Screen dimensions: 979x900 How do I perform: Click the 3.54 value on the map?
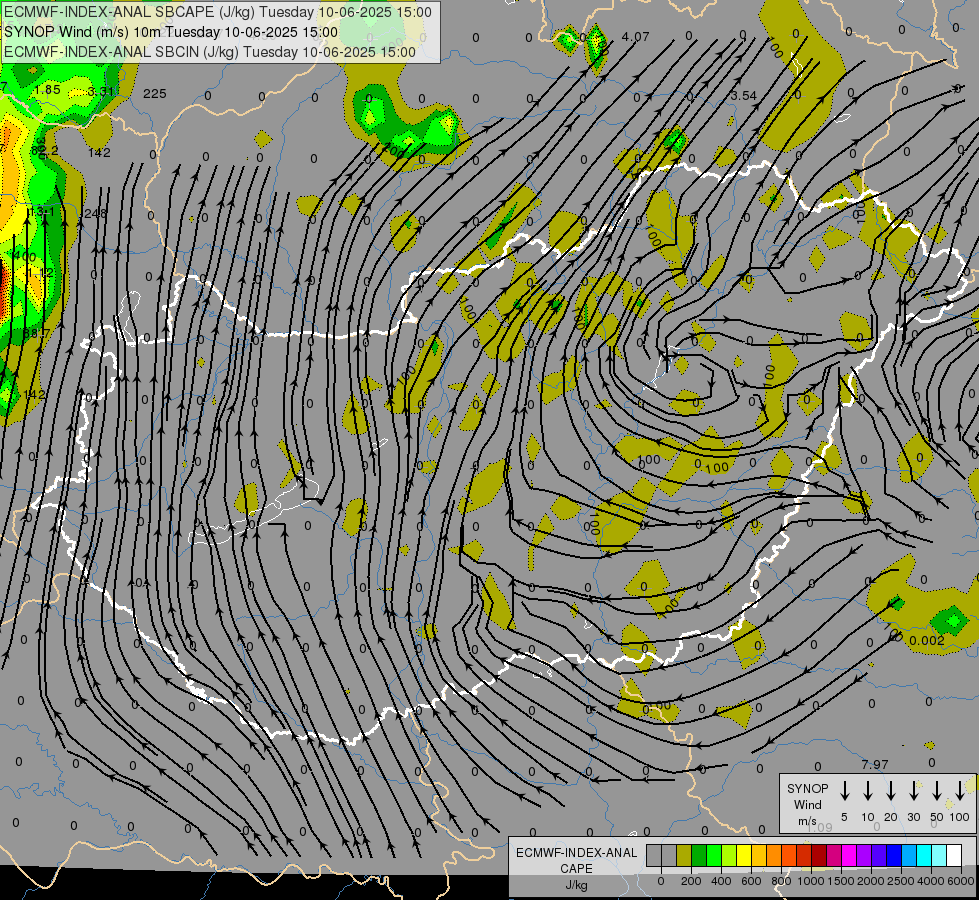pos(744,96)
